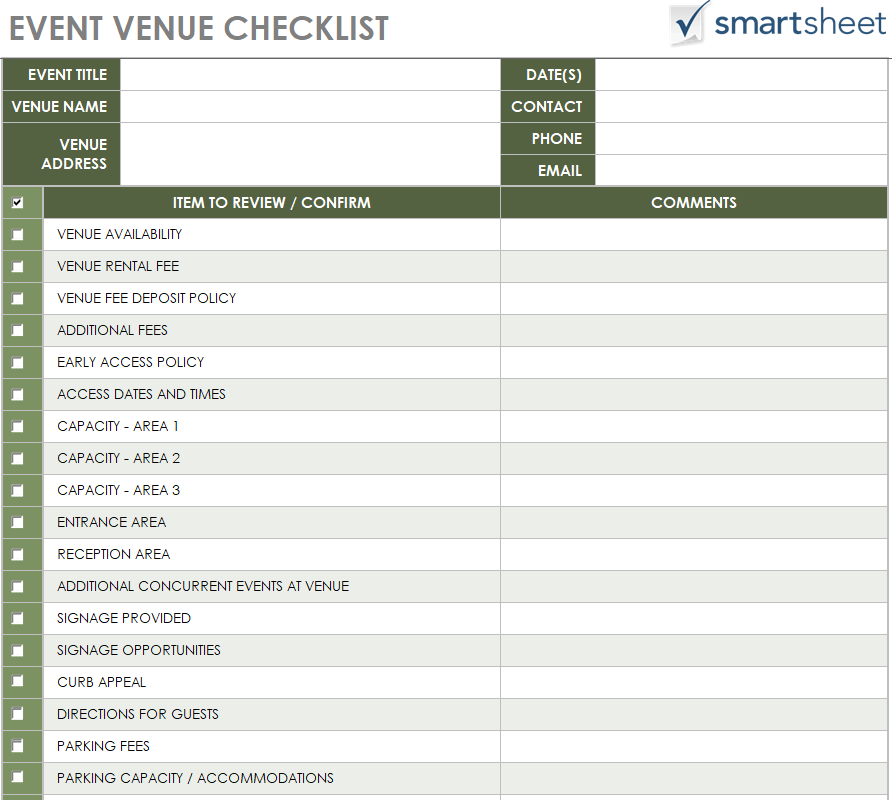
Task: Select the Venue Name input field
Action: (x=310, y=107)
